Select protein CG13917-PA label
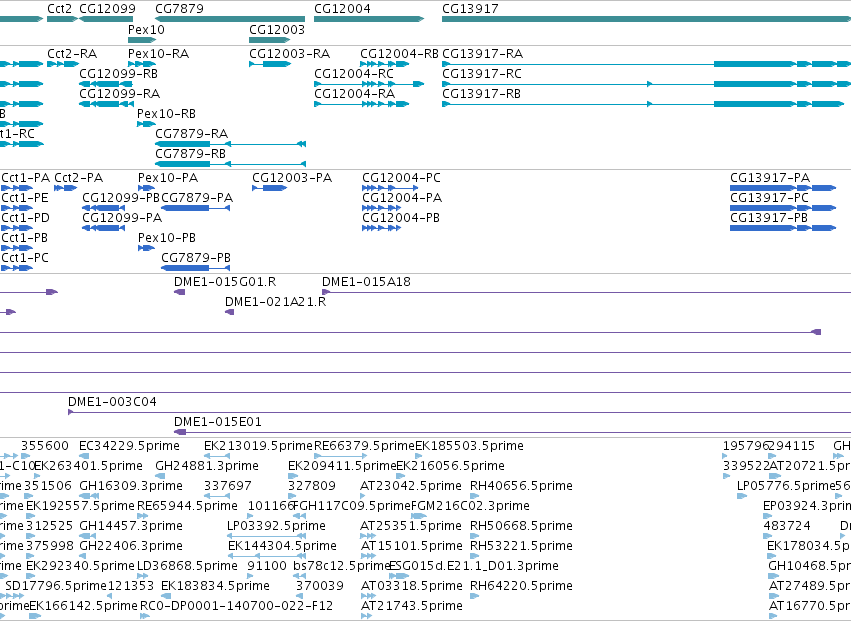Screen dimensions: 851x621 point(770,178)
